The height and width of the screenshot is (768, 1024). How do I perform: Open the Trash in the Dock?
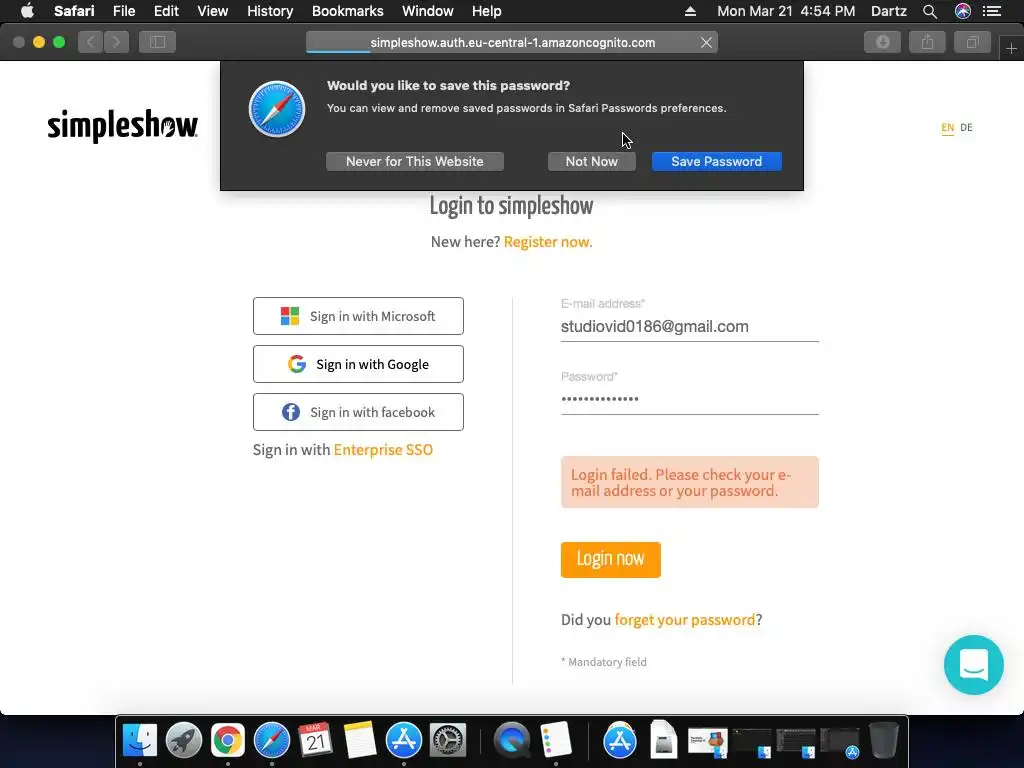(x=884, y=741)
